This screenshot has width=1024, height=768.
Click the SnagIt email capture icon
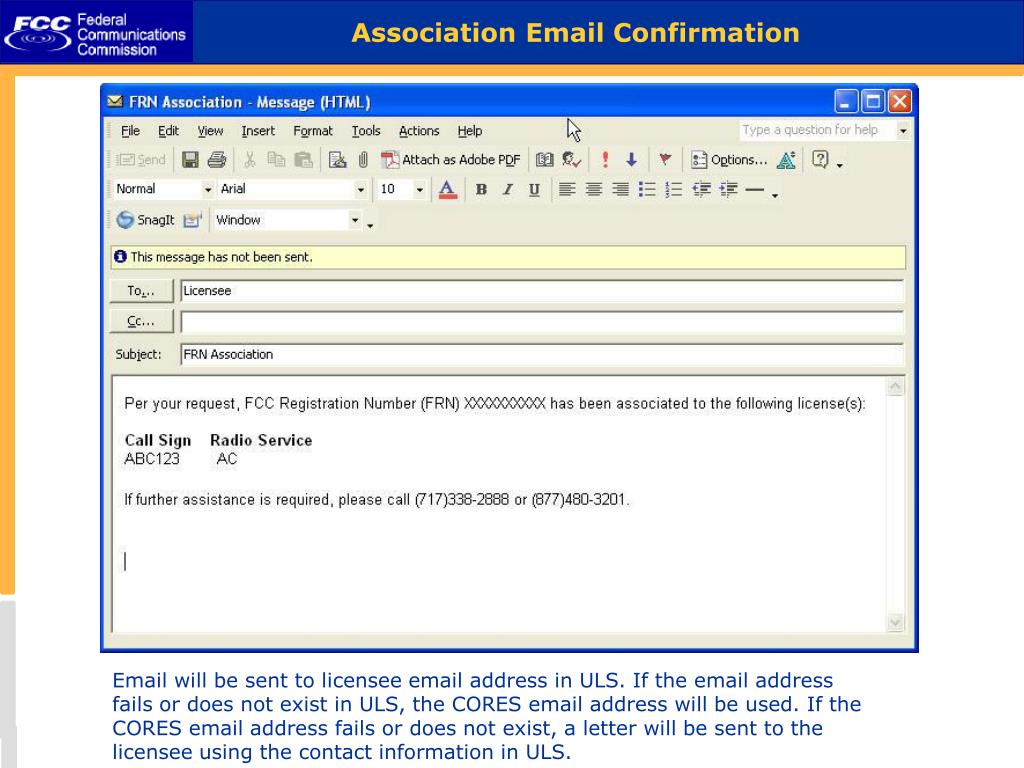[193, 220]
